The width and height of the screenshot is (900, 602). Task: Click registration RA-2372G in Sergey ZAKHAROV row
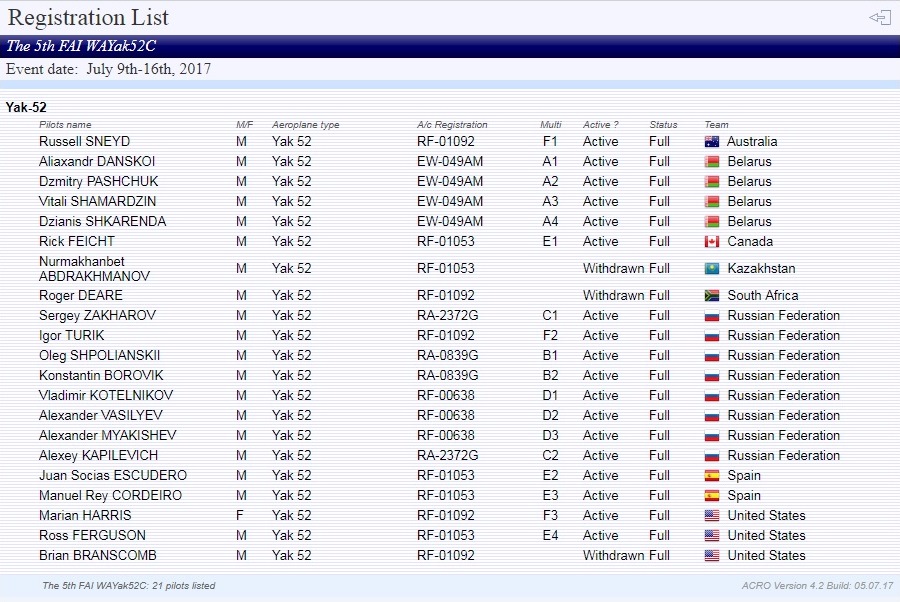[448, 316]
